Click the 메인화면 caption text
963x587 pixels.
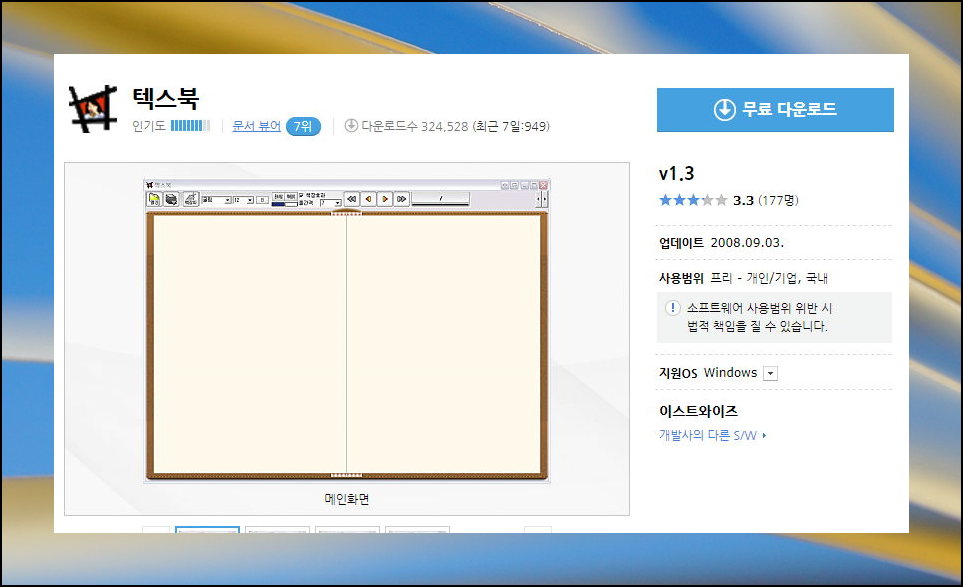[x=347, y=499]
